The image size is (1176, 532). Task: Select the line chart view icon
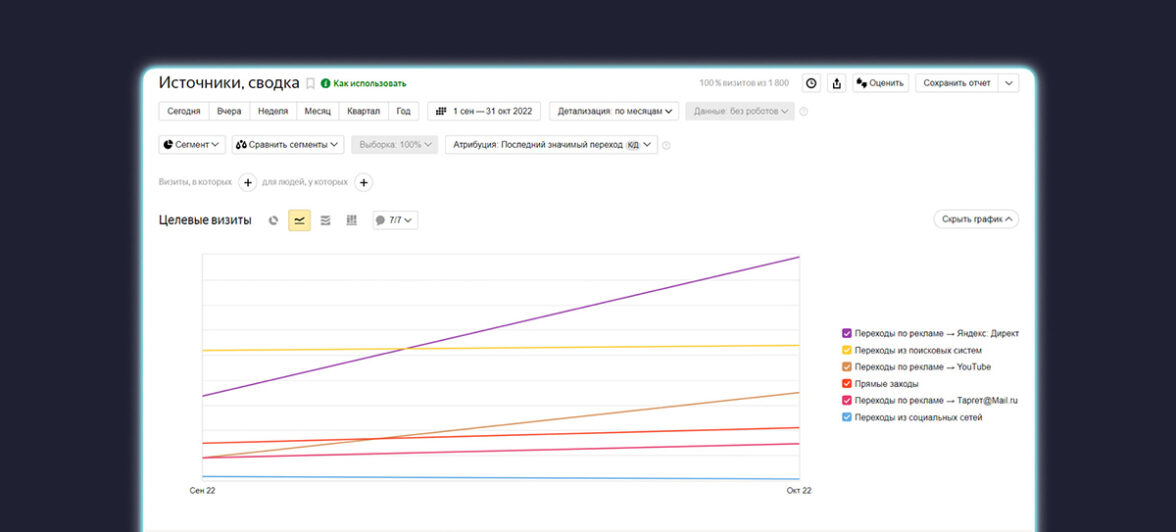[299, 220]
